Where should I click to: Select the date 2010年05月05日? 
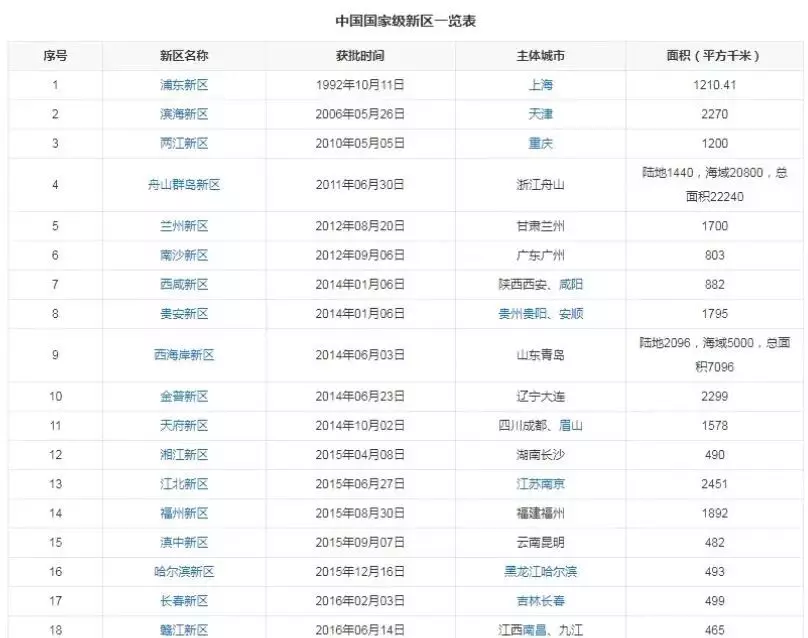click(x=360, y=143)
